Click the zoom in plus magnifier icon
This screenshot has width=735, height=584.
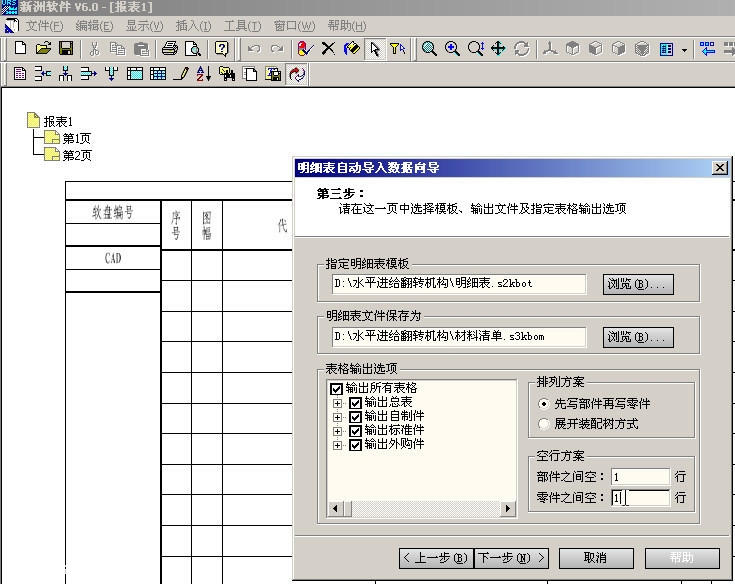point(452,49)
